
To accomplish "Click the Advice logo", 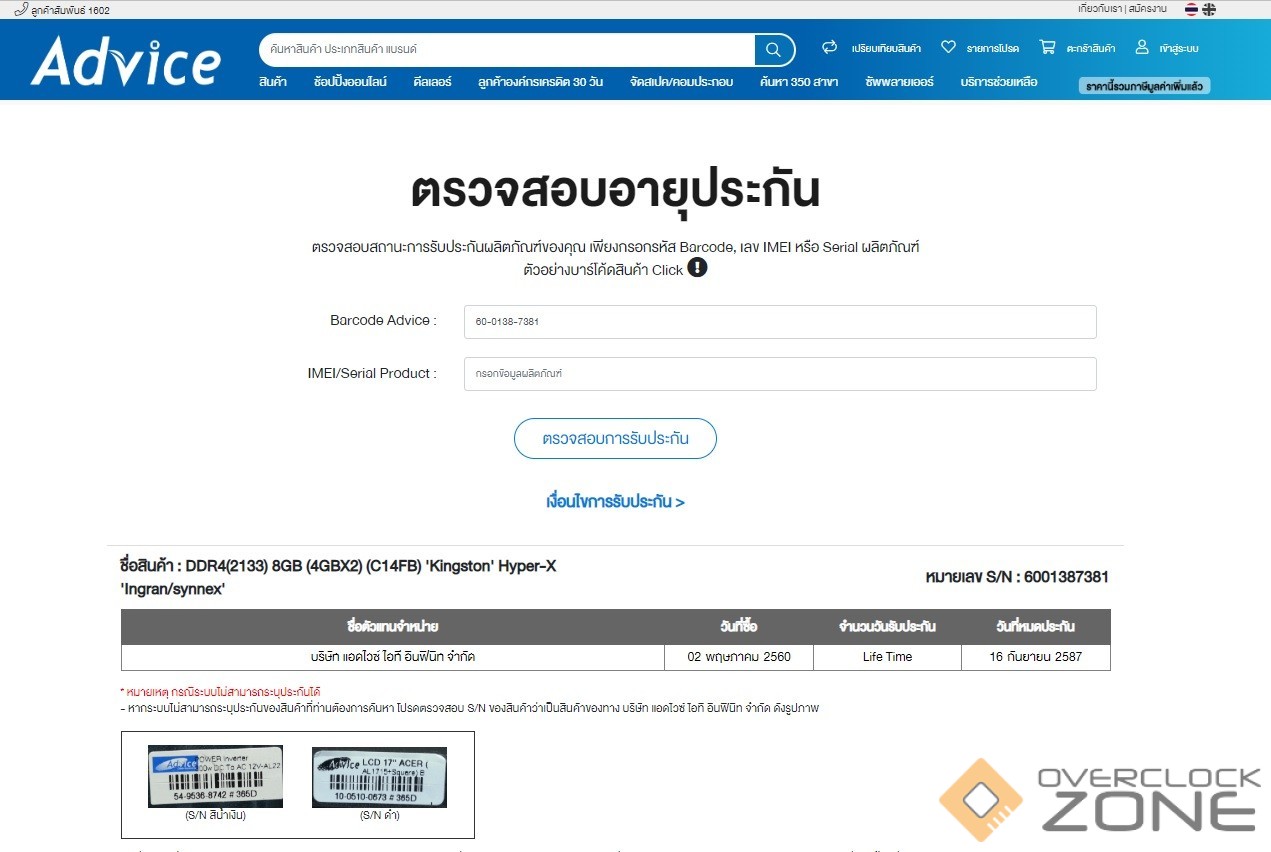I will tap(126, 62).
